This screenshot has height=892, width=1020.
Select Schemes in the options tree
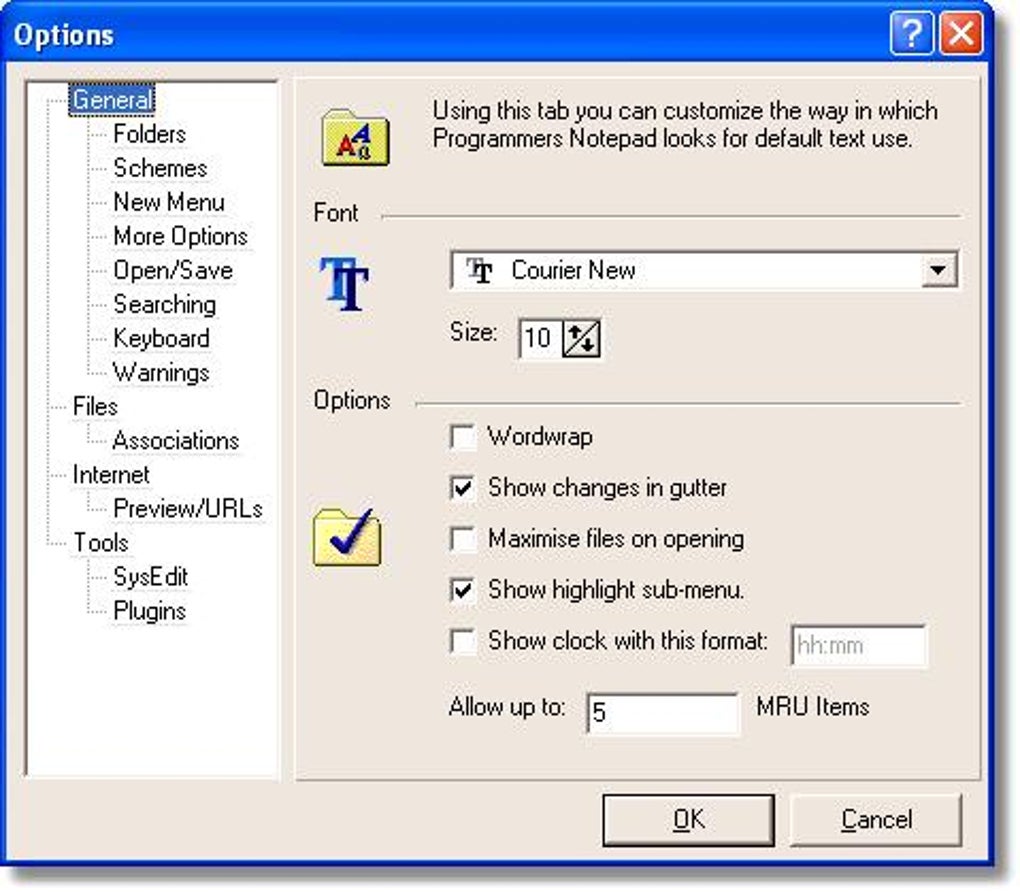tap(160, 168)
